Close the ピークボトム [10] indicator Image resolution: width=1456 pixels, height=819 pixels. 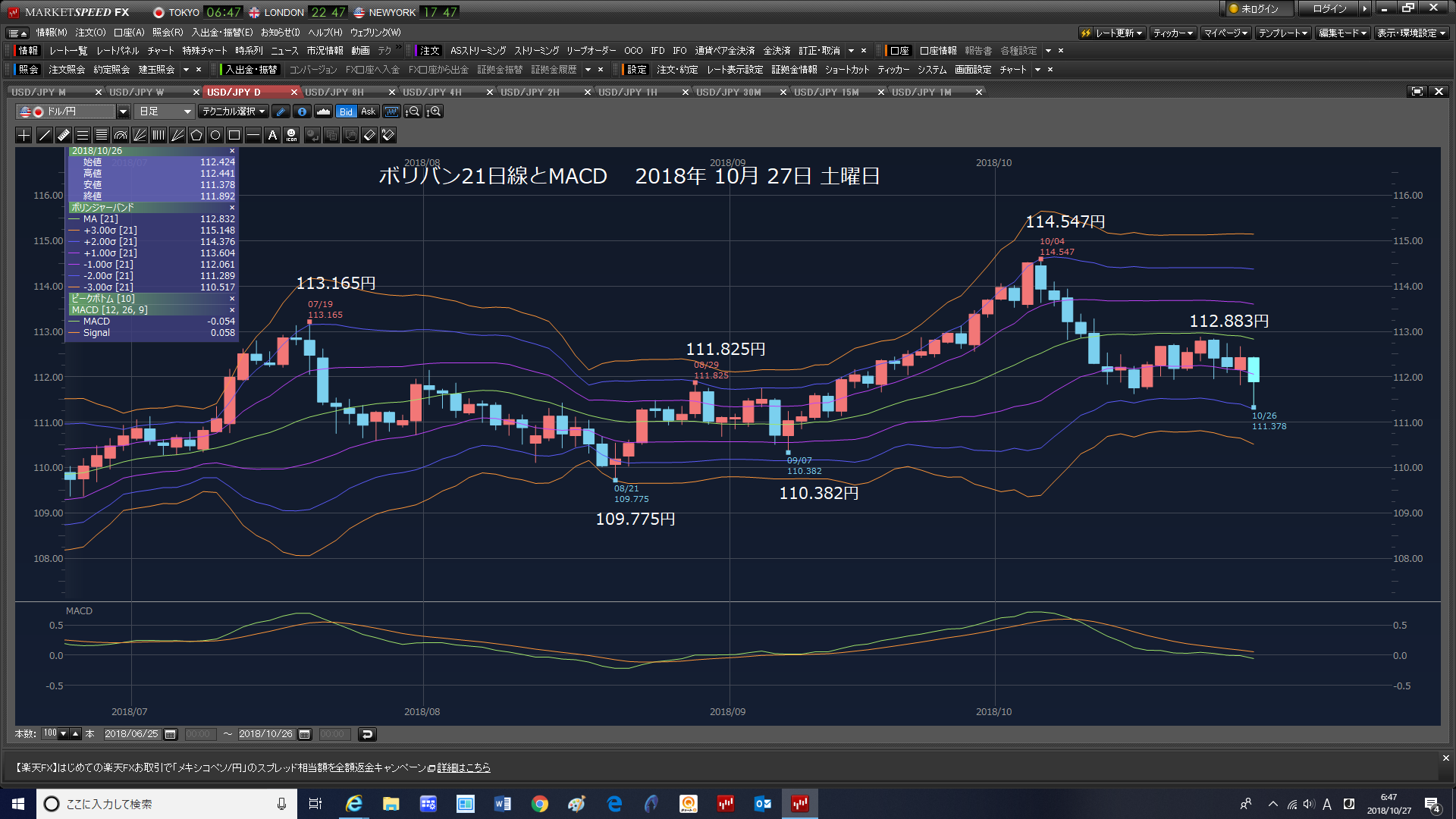pos(232,299)
